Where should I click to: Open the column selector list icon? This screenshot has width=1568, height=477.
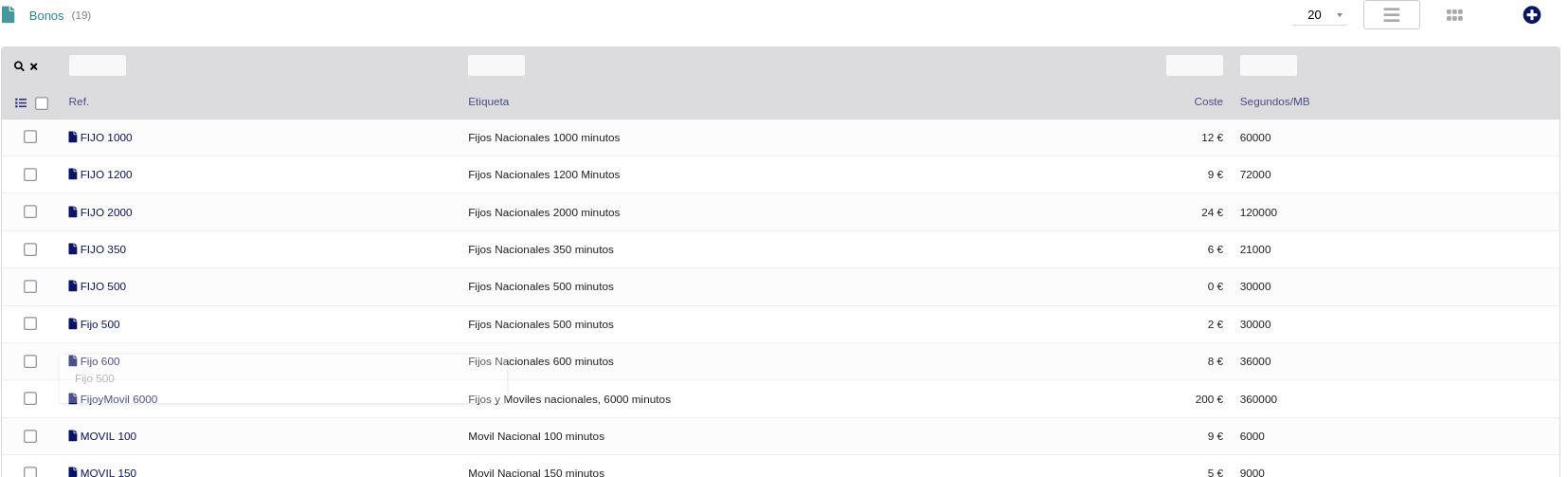coord(21,102)
